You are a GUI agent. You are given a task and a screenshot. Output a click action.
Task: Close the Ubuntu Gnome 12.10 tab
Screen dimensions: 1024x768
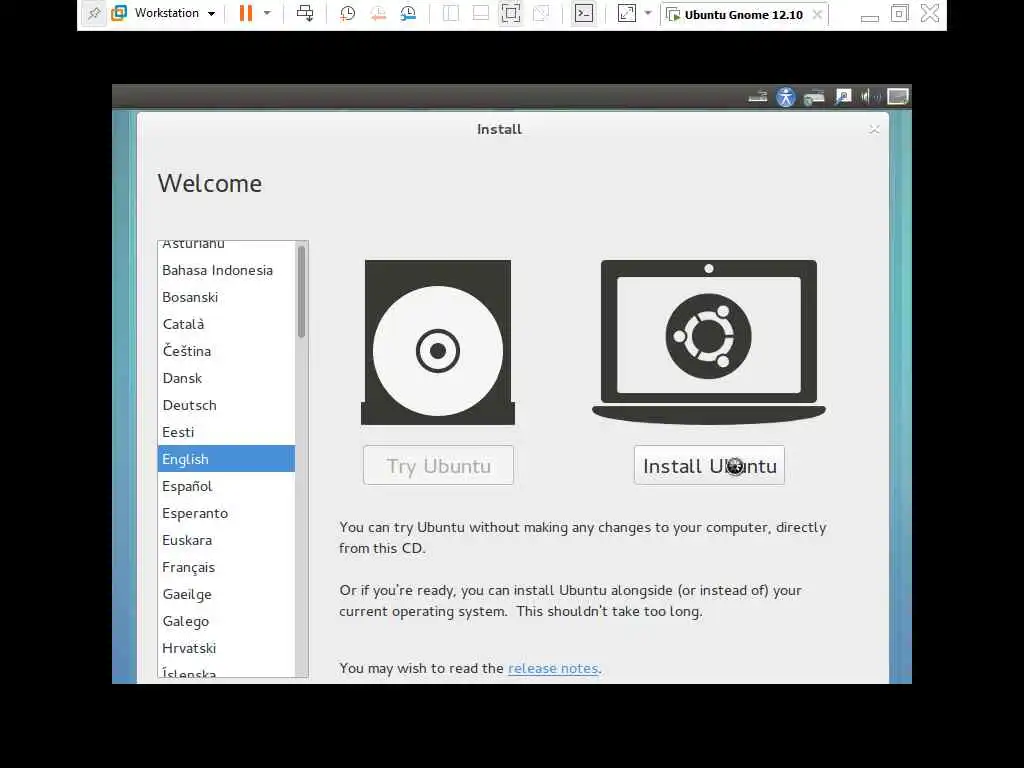tap(817, 14)
